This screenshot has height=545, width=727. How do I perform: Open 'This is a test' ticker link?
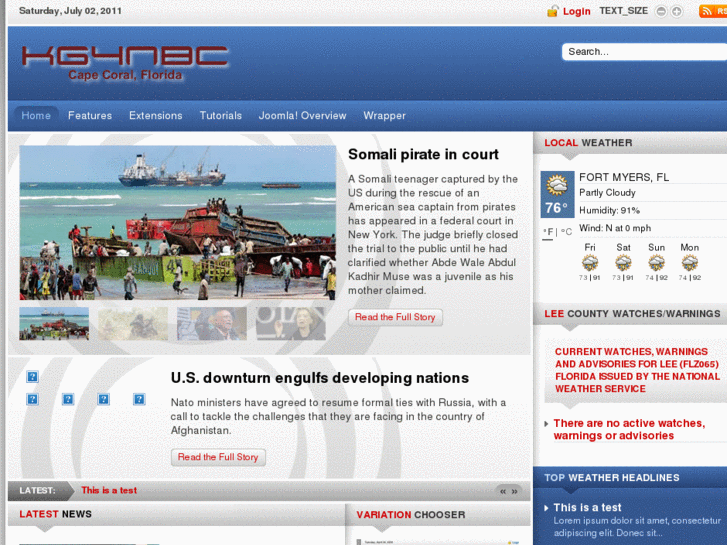(x=109, y=490)
